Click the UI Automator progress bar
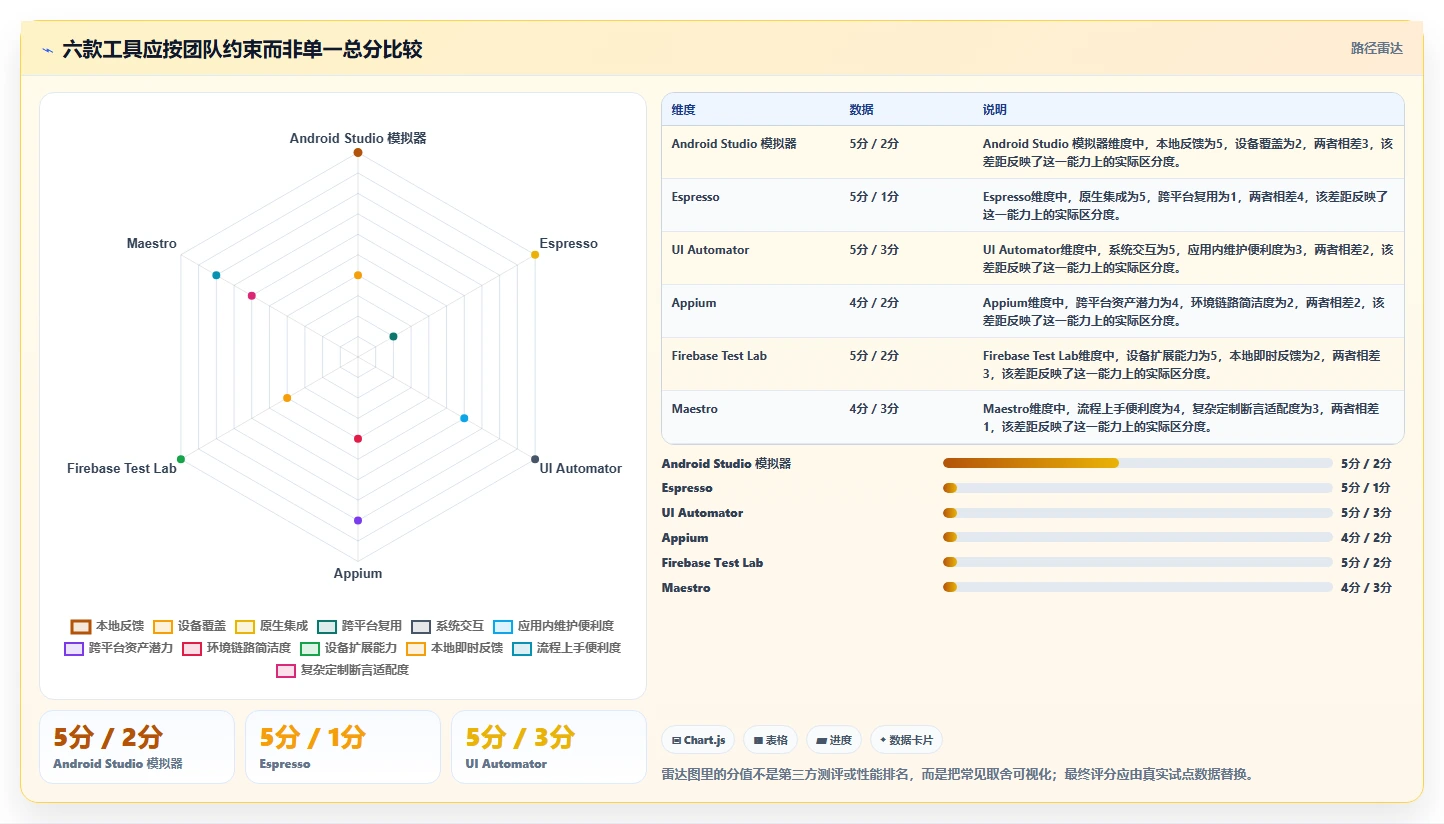 (x=1138, y=513)
